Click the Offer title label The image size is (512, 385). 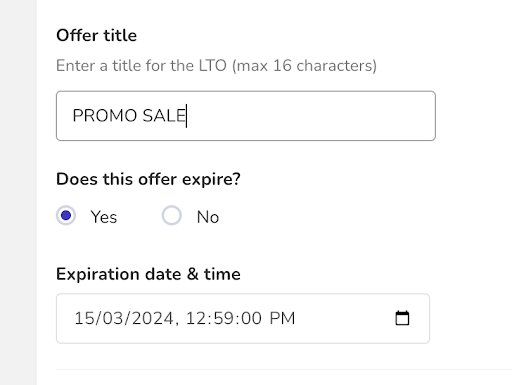96,35
